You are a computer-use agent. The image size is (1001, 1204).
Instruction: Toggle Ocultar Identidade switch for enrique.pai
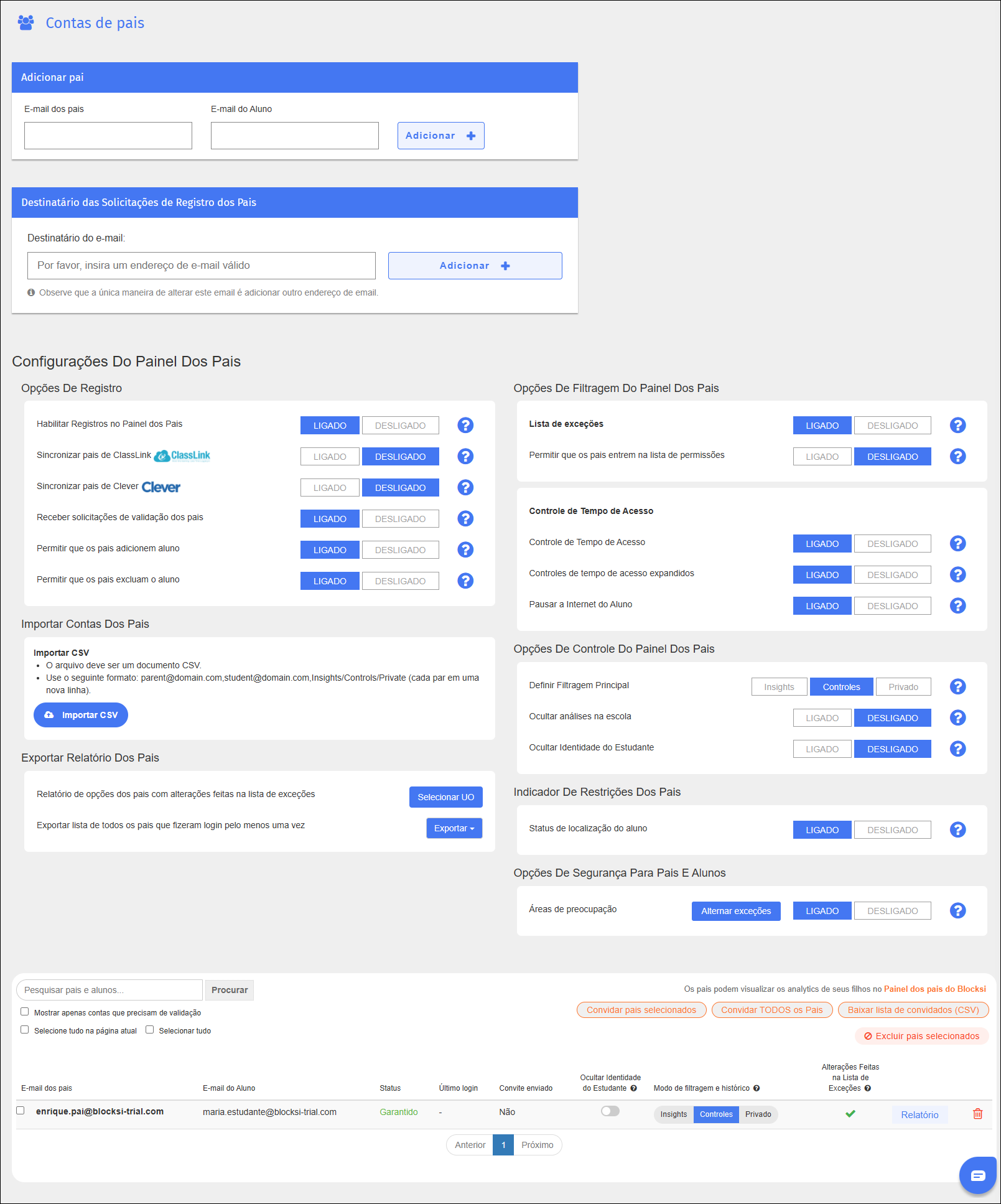(x=610, y=1111)
